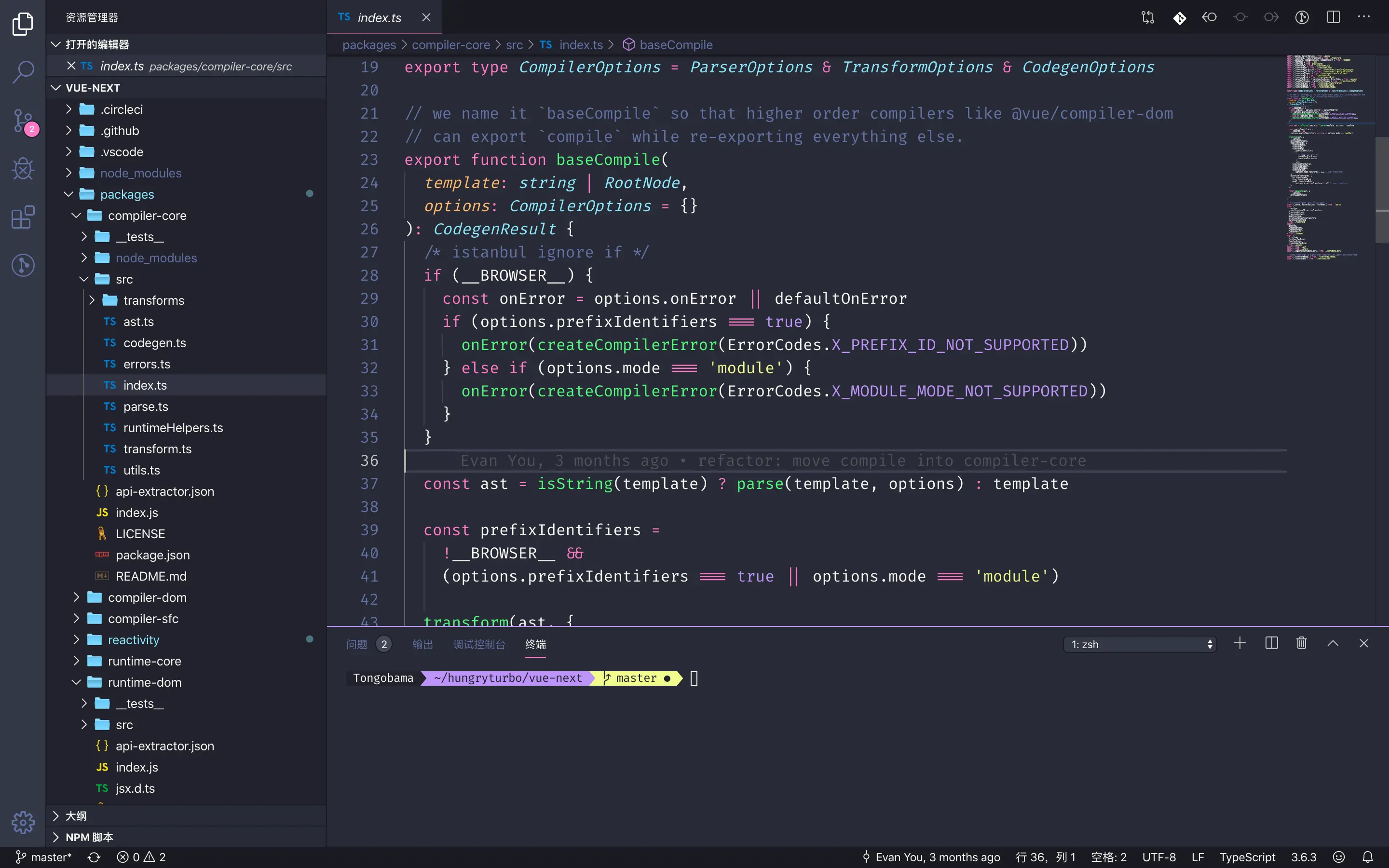Expand the compiler-dom folder
1389x868 pixels.
147,597
